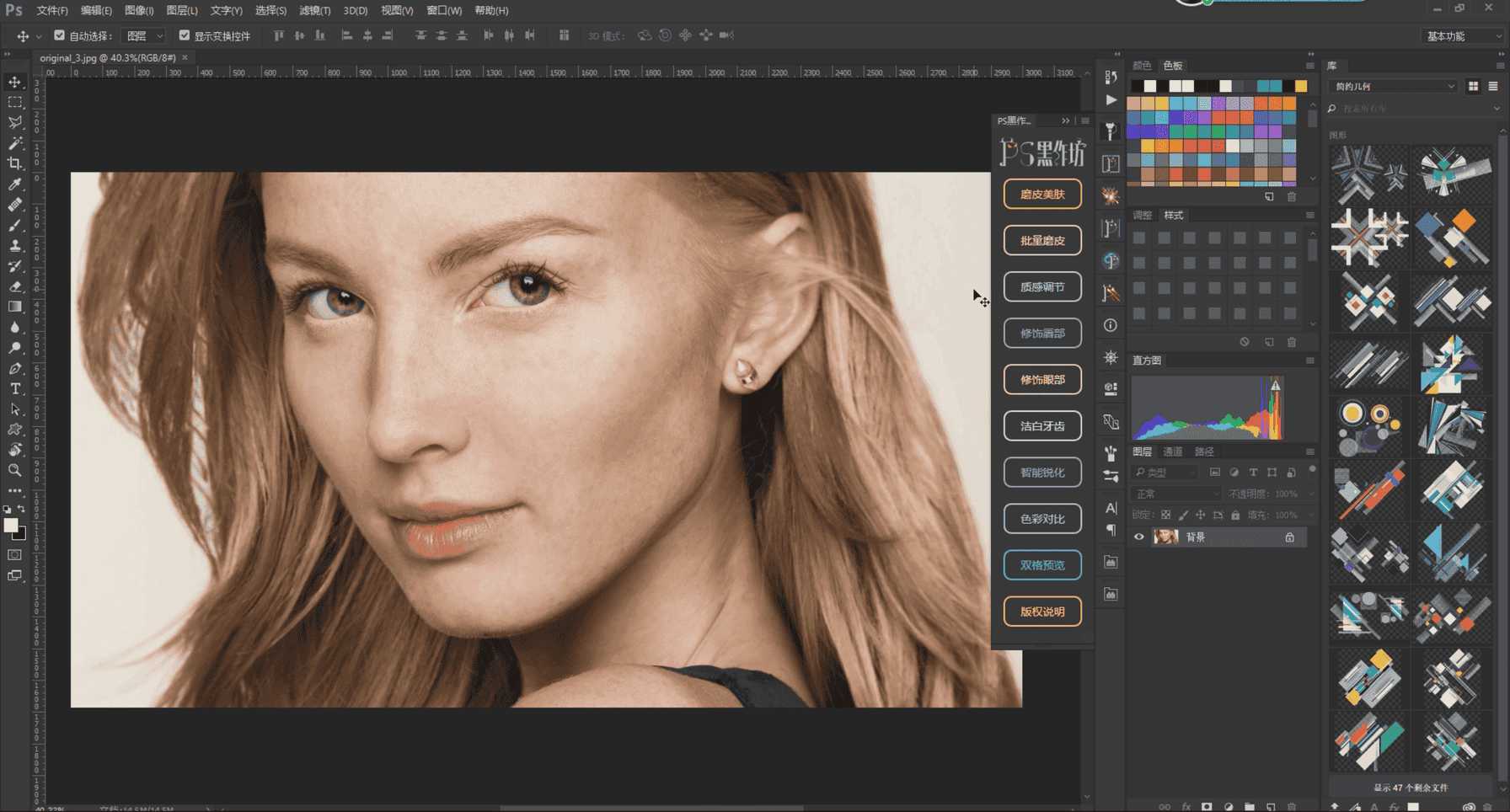Viewport: 1510px width, 812px height.
Task: Select the Magic Wand tool
Action: coord(15,143)
